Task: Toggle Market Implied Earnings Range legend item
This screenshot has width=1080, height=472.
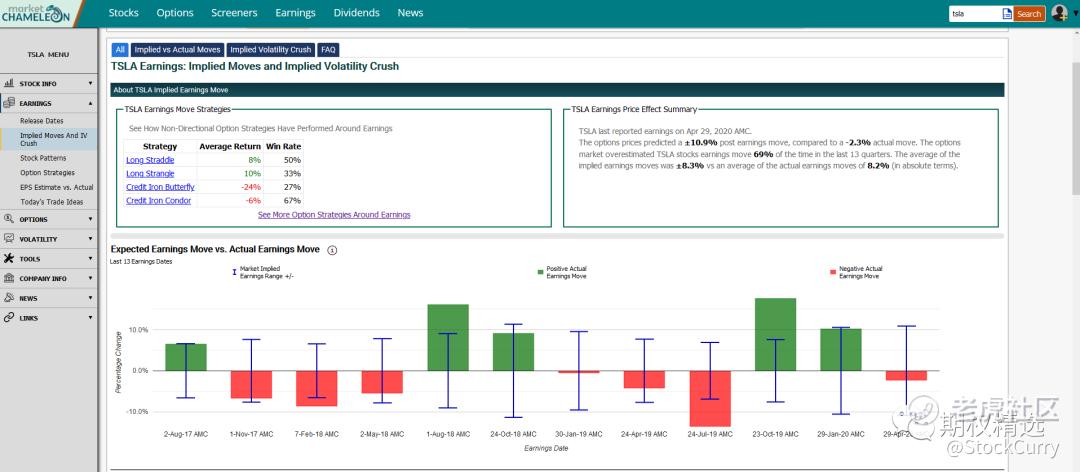Action: tap(264, 272)
